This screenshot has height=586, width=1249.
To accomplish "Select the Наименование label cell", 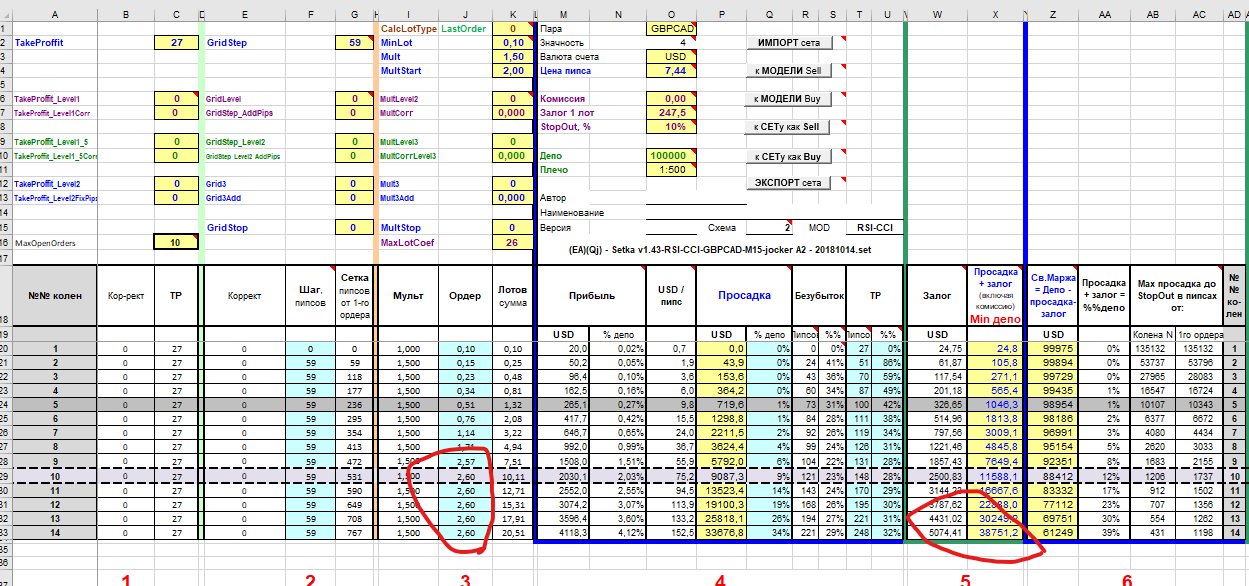I will pyautogui.click(x=572, y=213).
